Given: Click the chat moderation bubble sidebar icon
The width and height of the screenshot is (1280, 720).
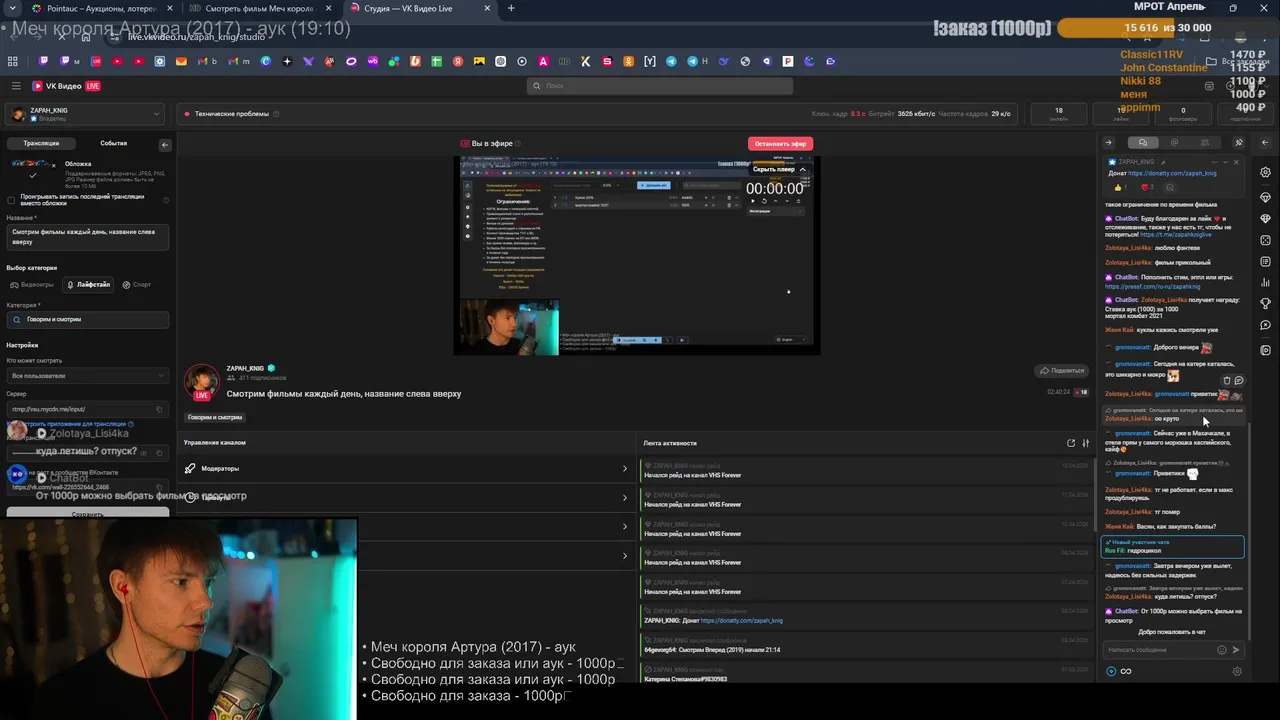Looking at the screenshot, I should 1265,326.
